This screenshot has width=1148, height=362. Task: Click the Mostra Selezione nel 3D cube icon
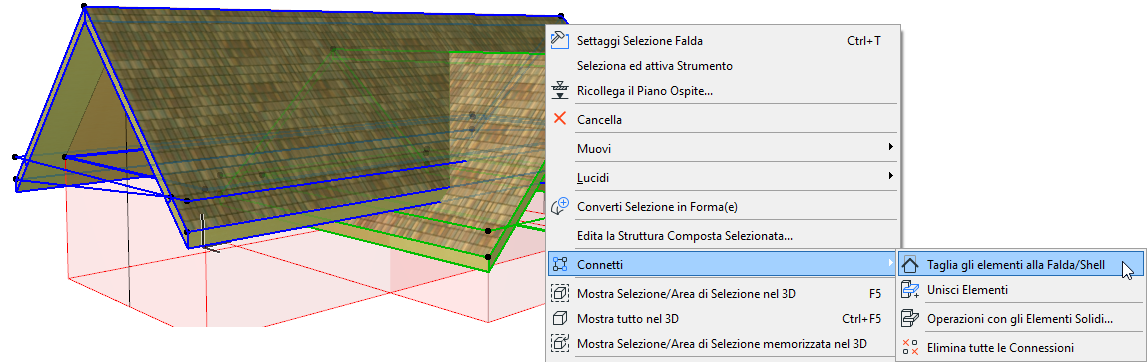pos(560,294)
